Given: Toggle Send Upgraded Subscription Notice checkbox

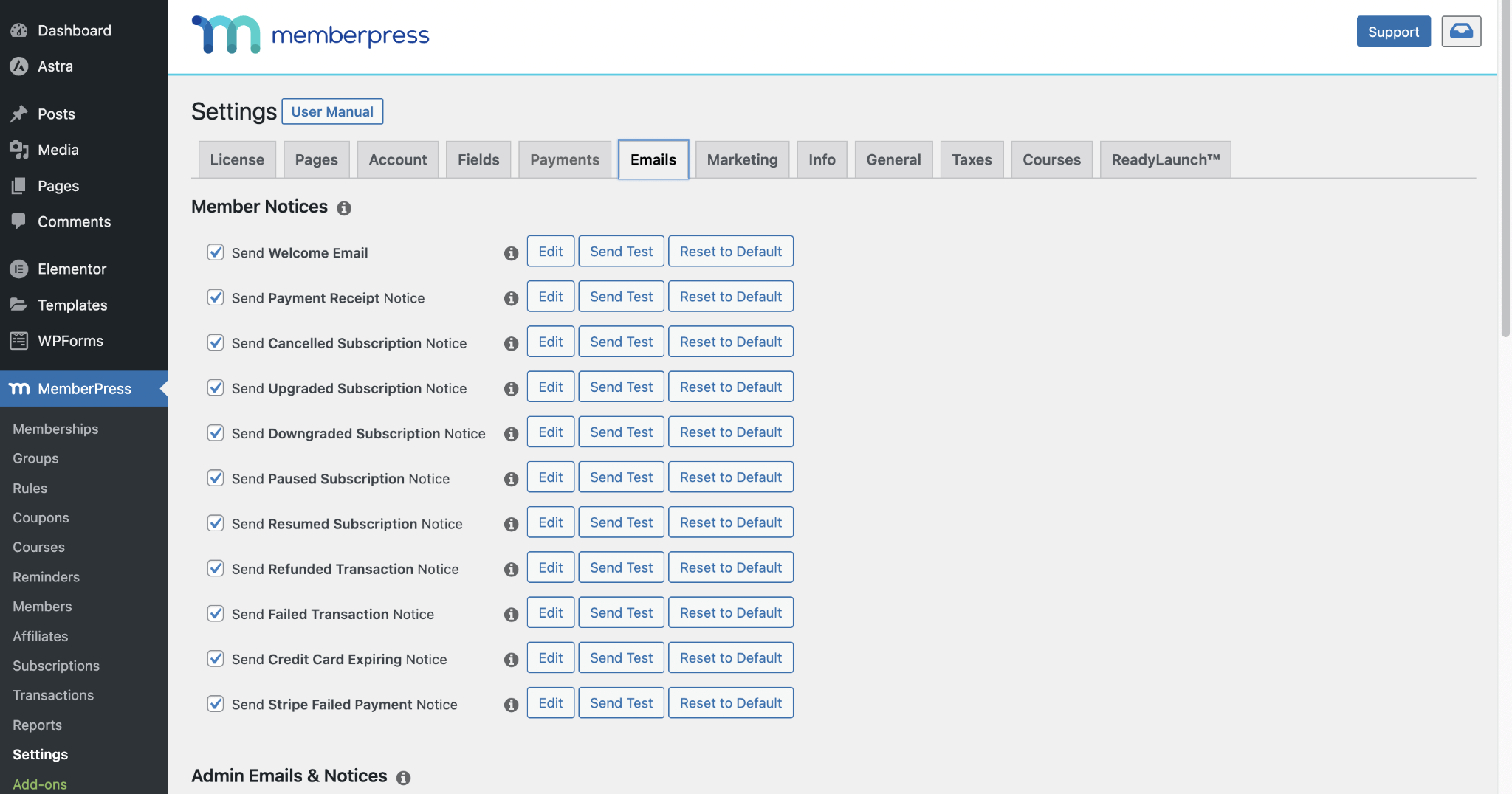Looking at the screenshot, I should 216,387.
